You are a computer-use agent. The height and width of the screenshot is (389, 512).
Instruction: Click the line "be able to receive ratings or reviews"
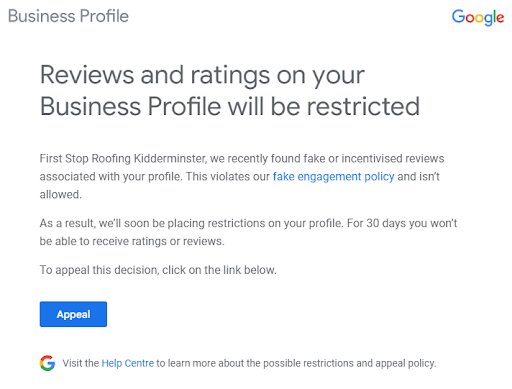click(131, 241)
